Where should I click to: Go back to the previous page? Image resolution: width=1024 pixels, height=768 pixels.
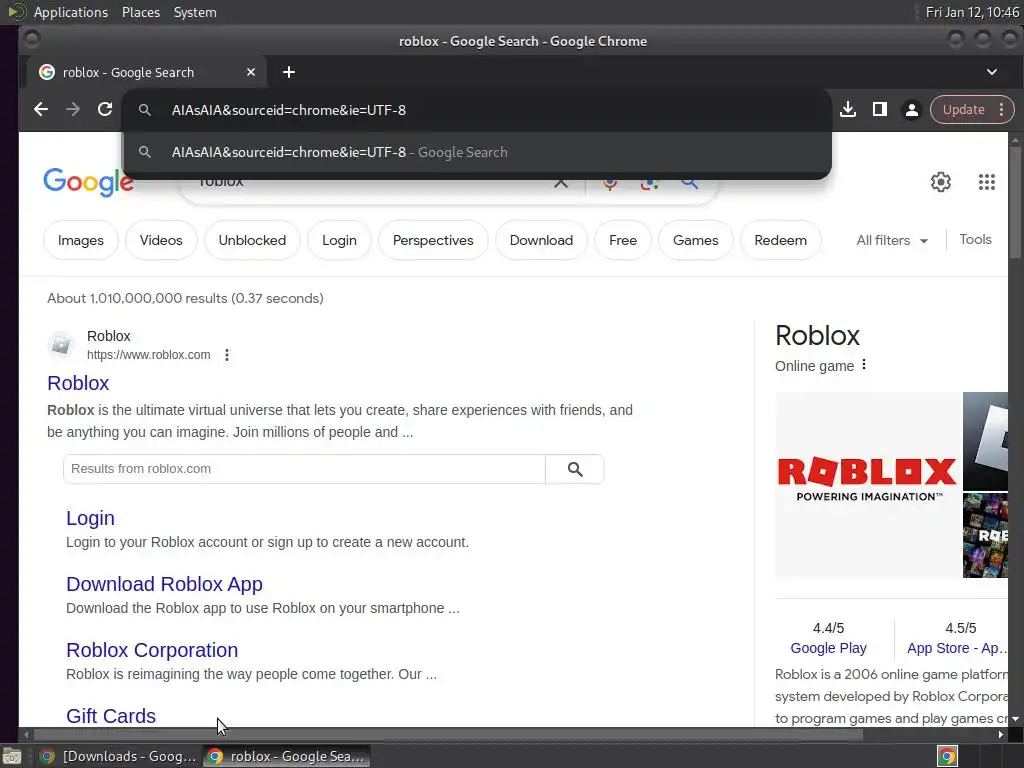pos(40,110)
